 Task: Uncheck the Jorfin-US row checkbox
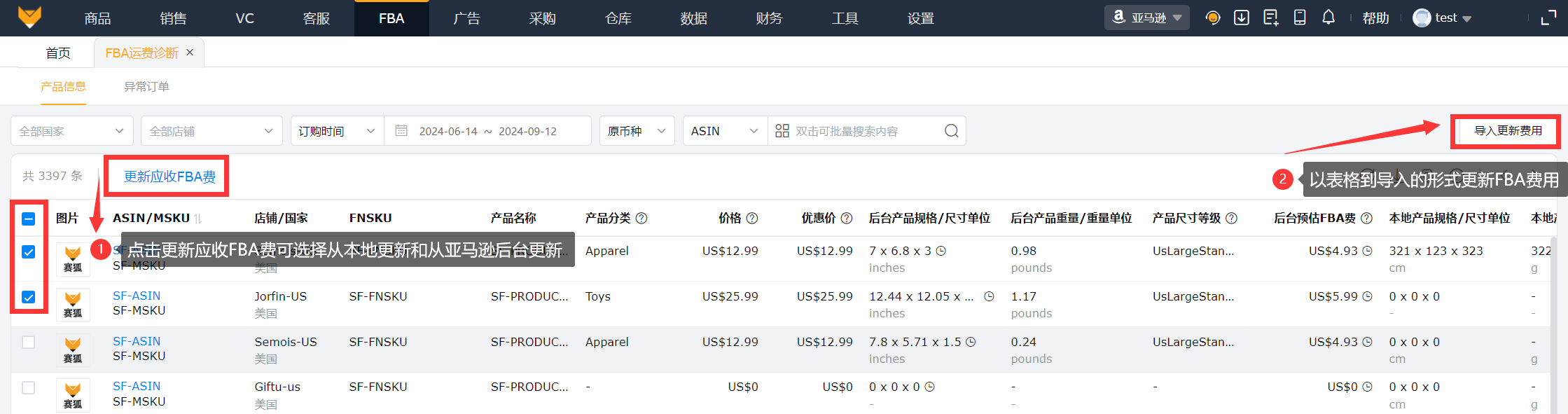click(29, 297)
